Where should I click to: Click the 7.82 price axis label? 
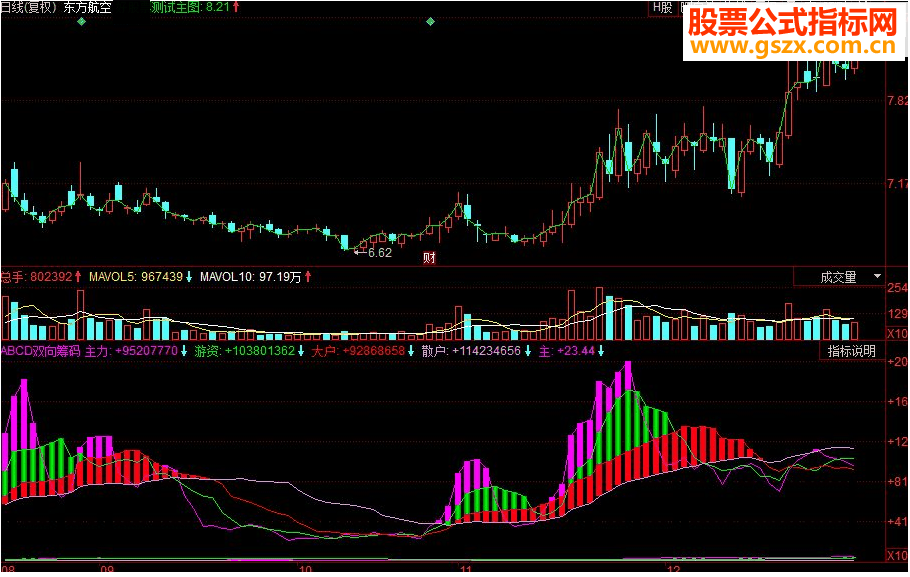(898, 101)
